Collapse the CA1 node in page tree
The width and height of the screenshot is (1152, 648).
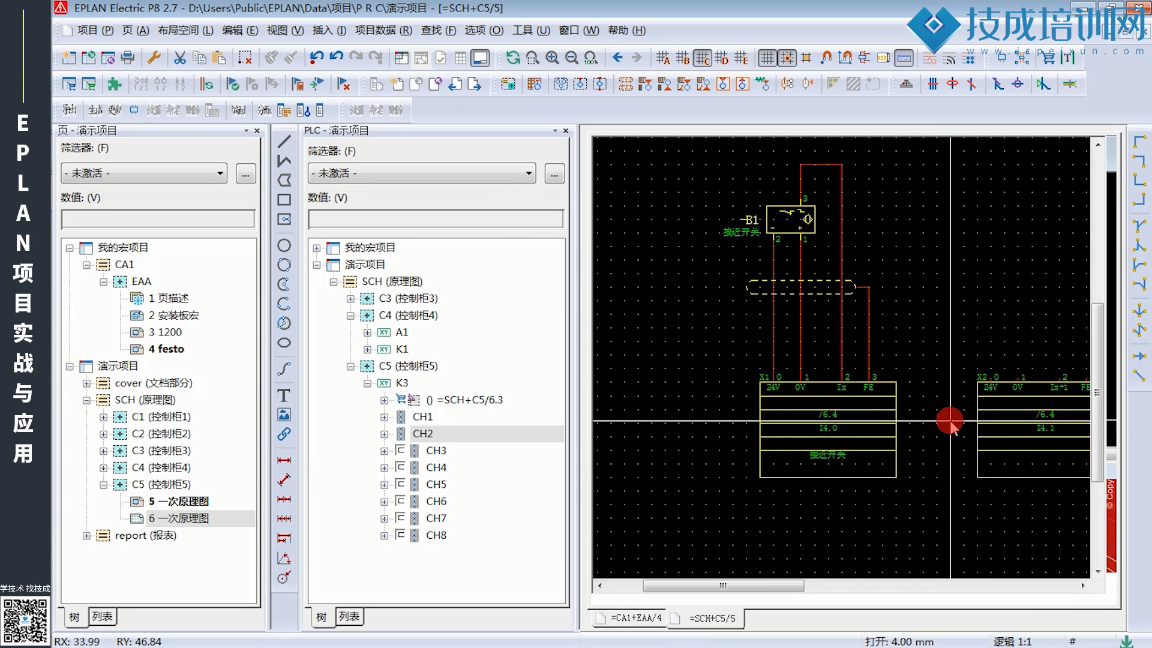(x=87, y=264)
